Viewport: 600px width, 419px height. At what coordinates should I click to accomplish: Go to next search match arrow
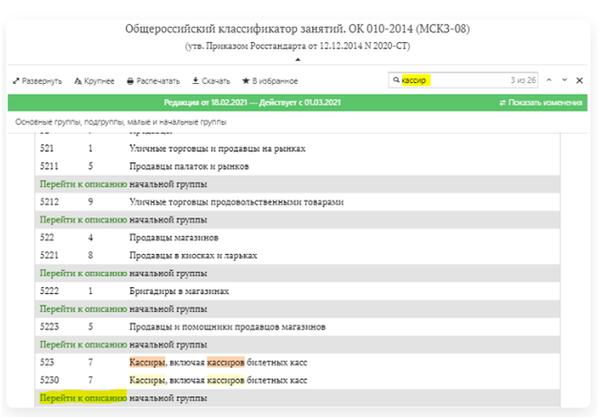pos(565,80)
